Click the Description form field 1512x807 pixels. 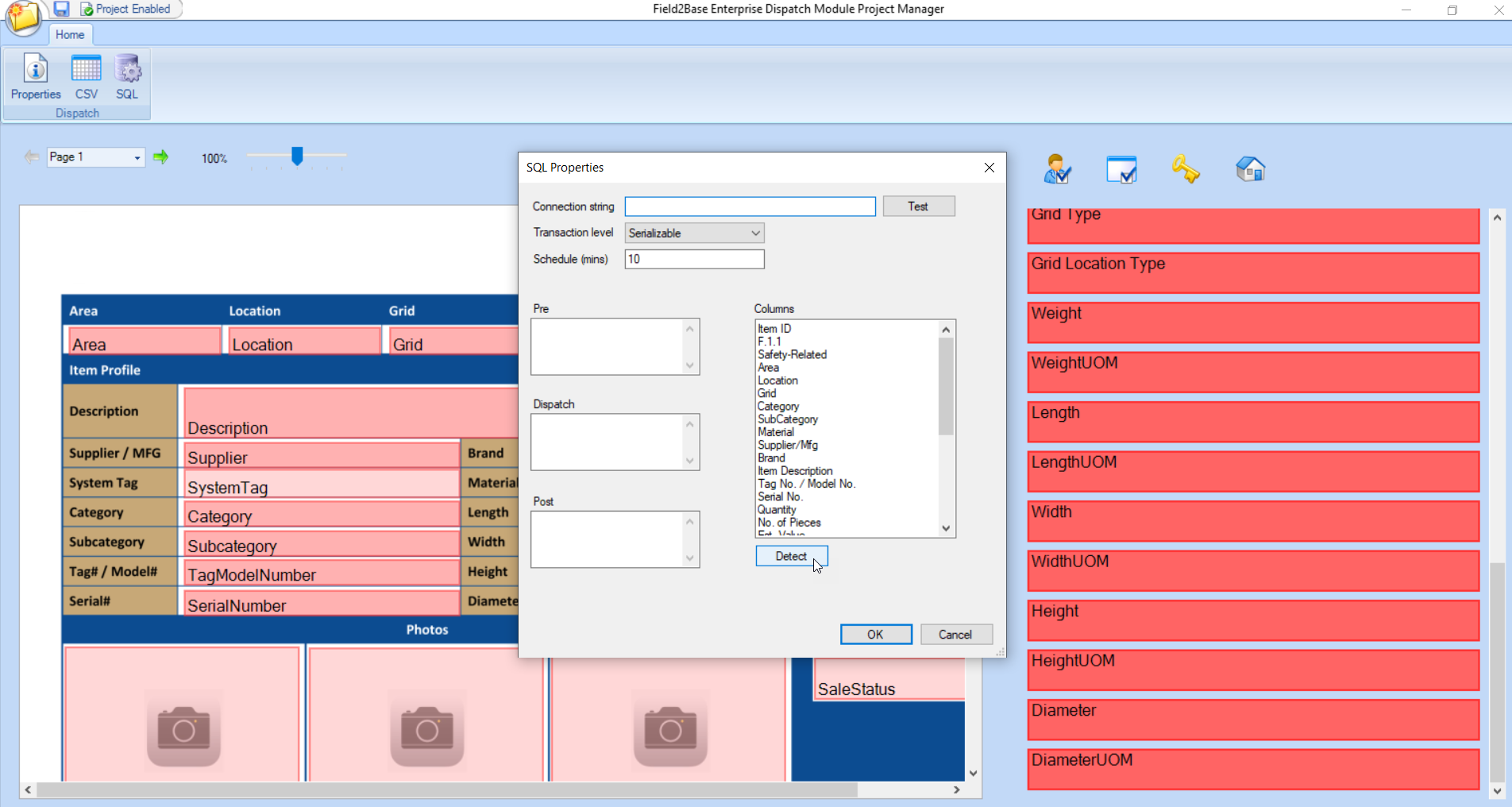pos(351,412)
